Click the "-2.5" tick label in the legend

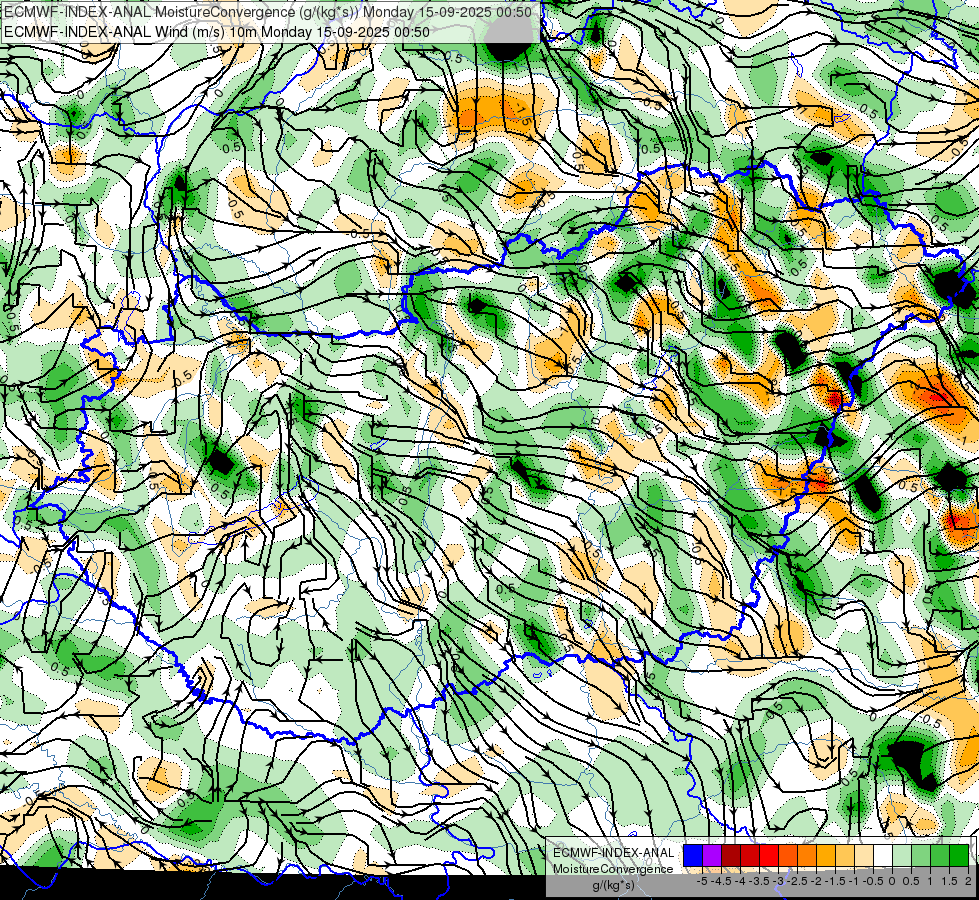797,881
